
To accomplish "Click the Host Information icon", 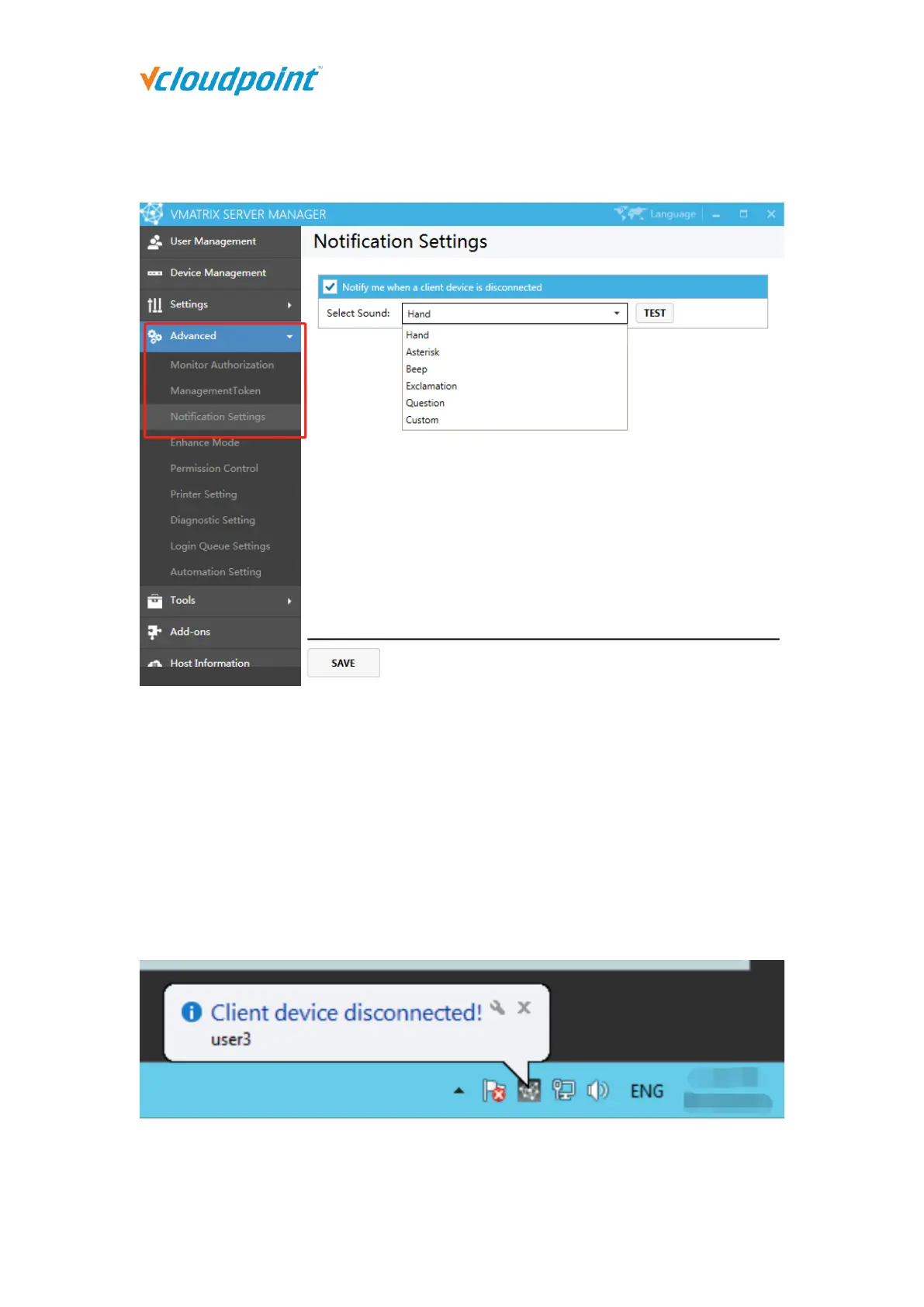I will 155,664.
